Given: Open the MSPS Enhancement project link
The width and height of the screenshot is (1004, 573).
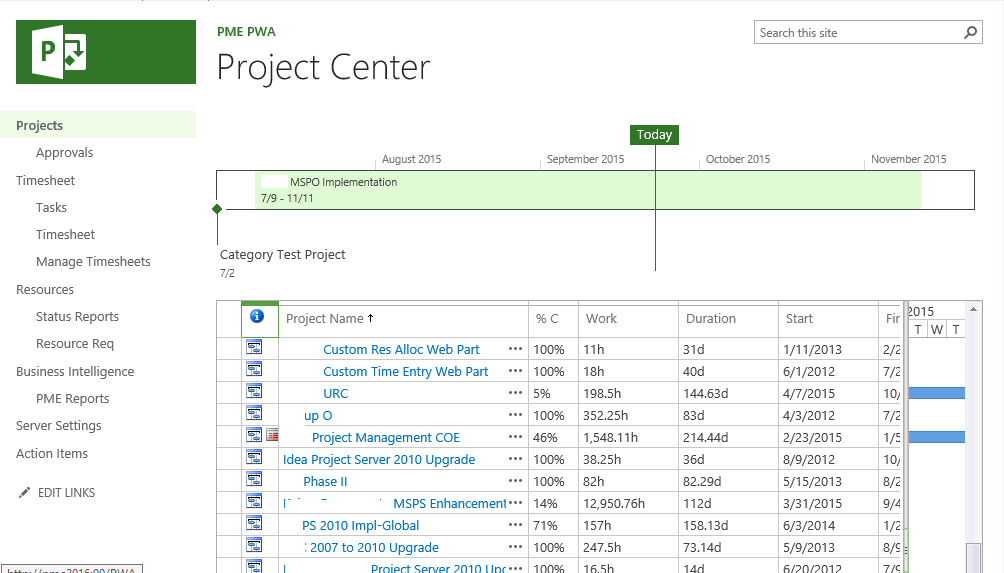Looking at the screenshot, I should pos(449,503).
